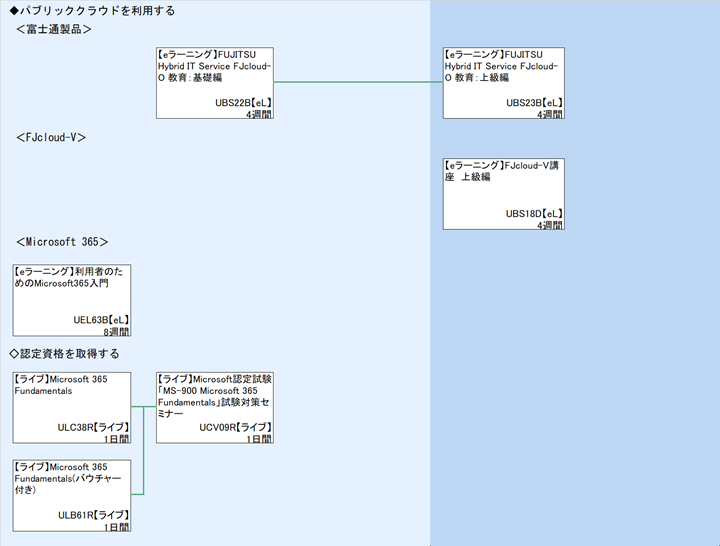Click the course code UEL63B【eL】
This screenshot has height=546, width=720.
[101, 320]
